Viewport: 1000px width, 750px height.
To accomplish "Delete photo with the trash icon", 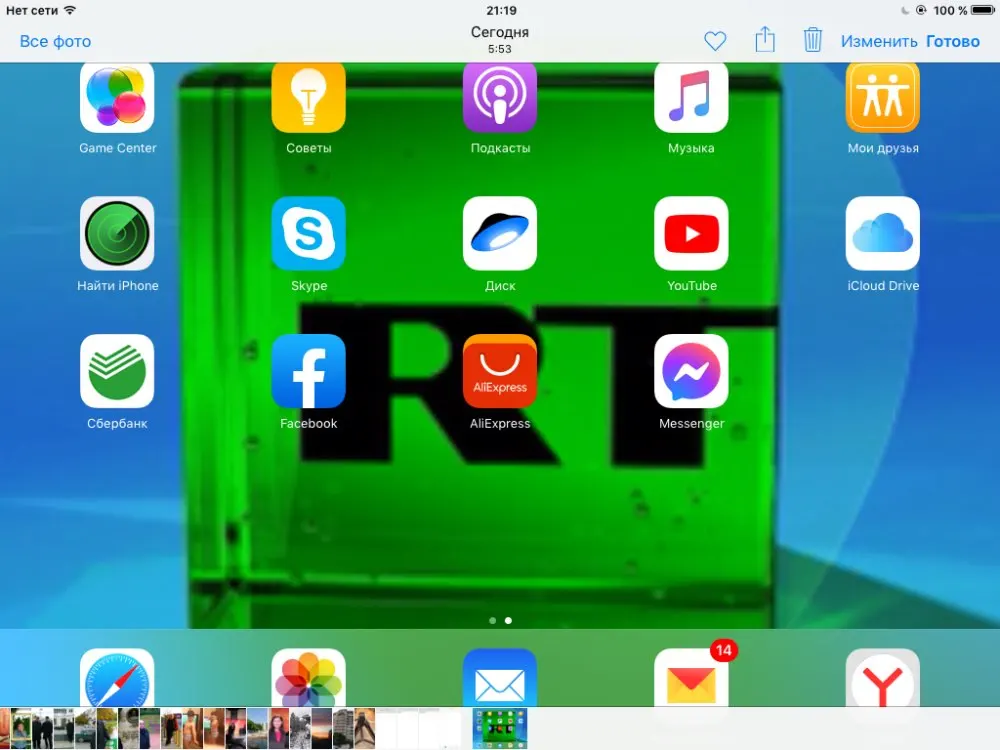I will point(812,40).
